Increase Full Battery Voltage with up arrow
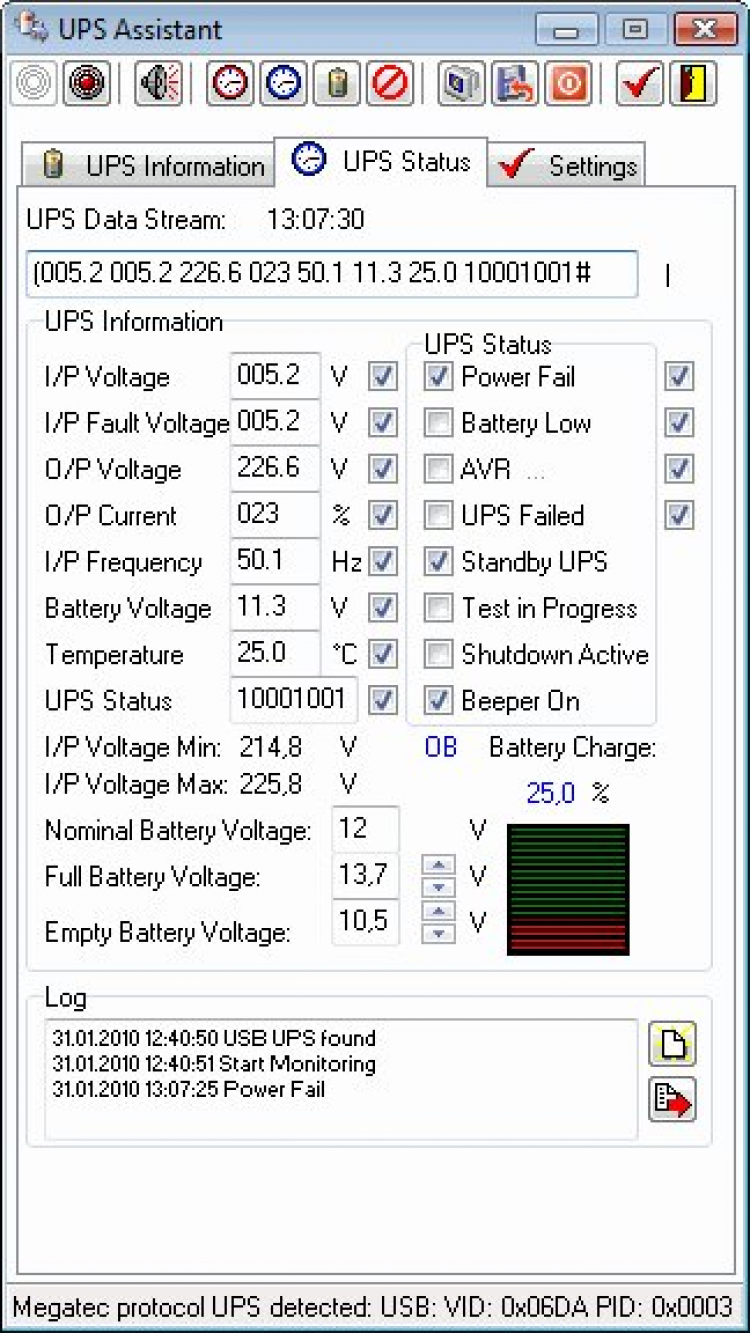The image size is (750, 1333). click(439, 866)
